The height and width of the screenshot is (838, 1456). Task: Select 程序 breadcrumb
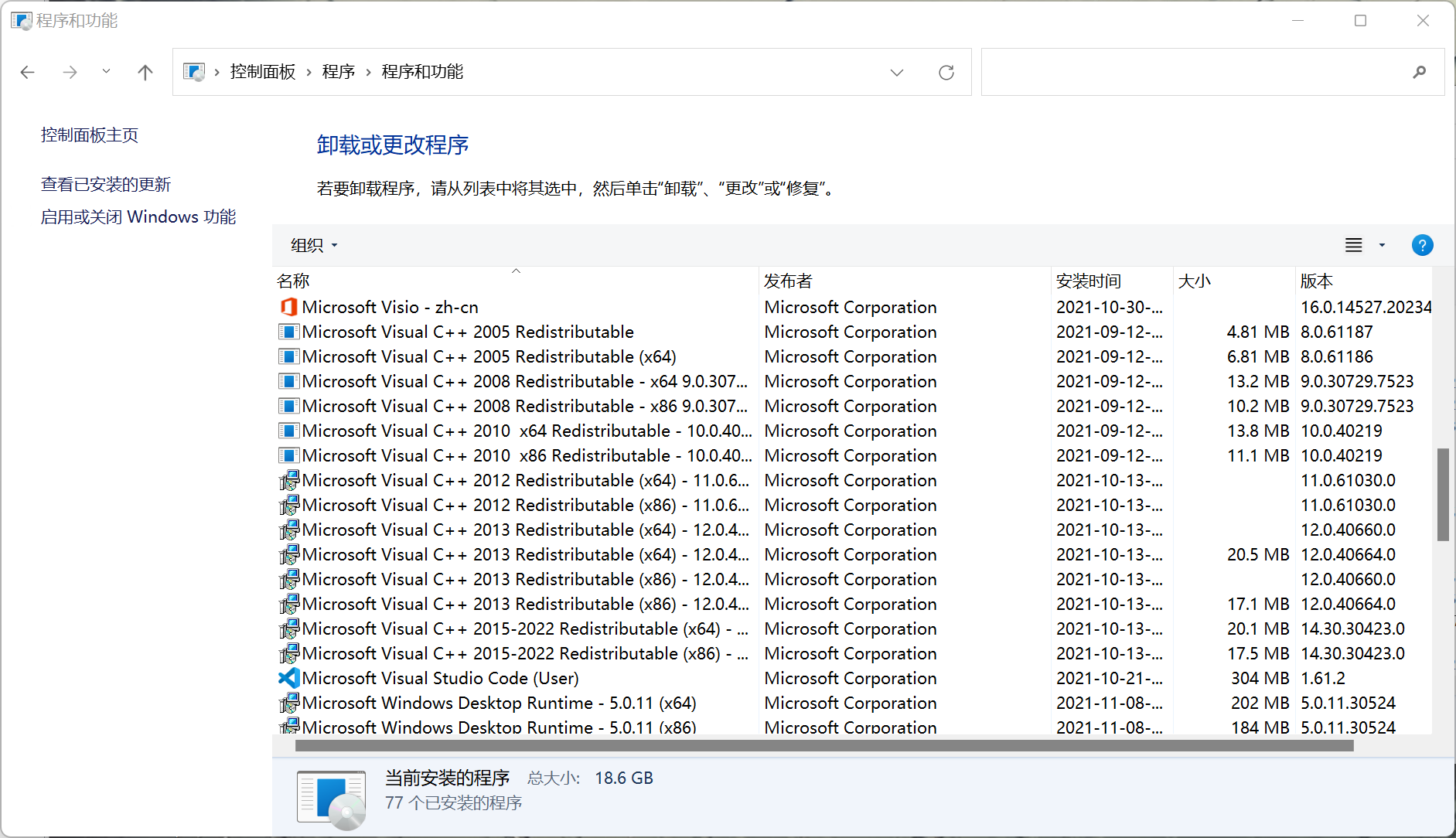click(338, 72)
